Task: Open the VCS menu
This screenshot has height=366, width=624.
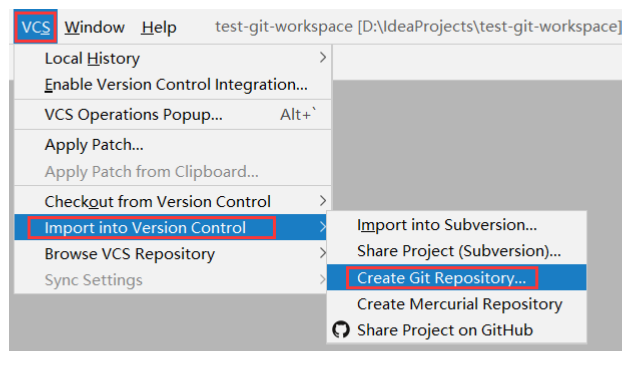Action: pyautogui.click(x=35, y=27)
